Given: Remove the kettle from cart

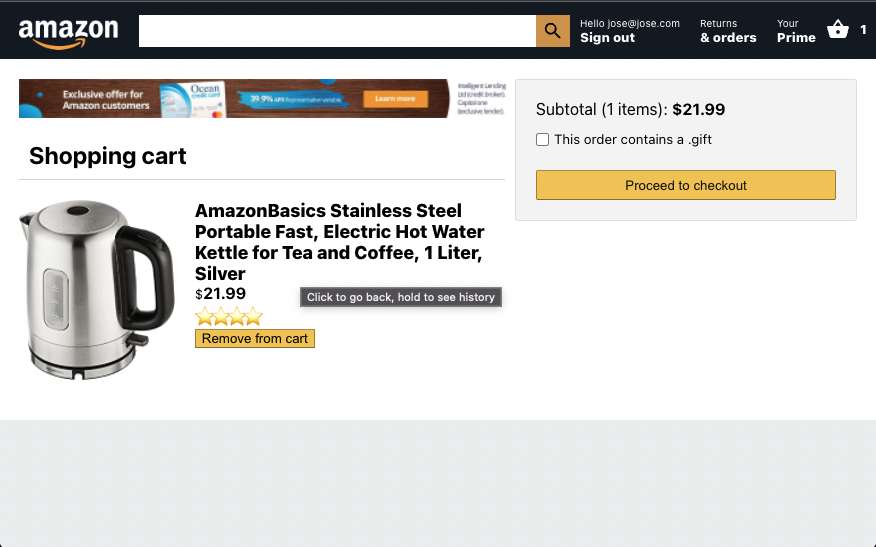Looking at the screenshot, I should (x=255, y=339).
